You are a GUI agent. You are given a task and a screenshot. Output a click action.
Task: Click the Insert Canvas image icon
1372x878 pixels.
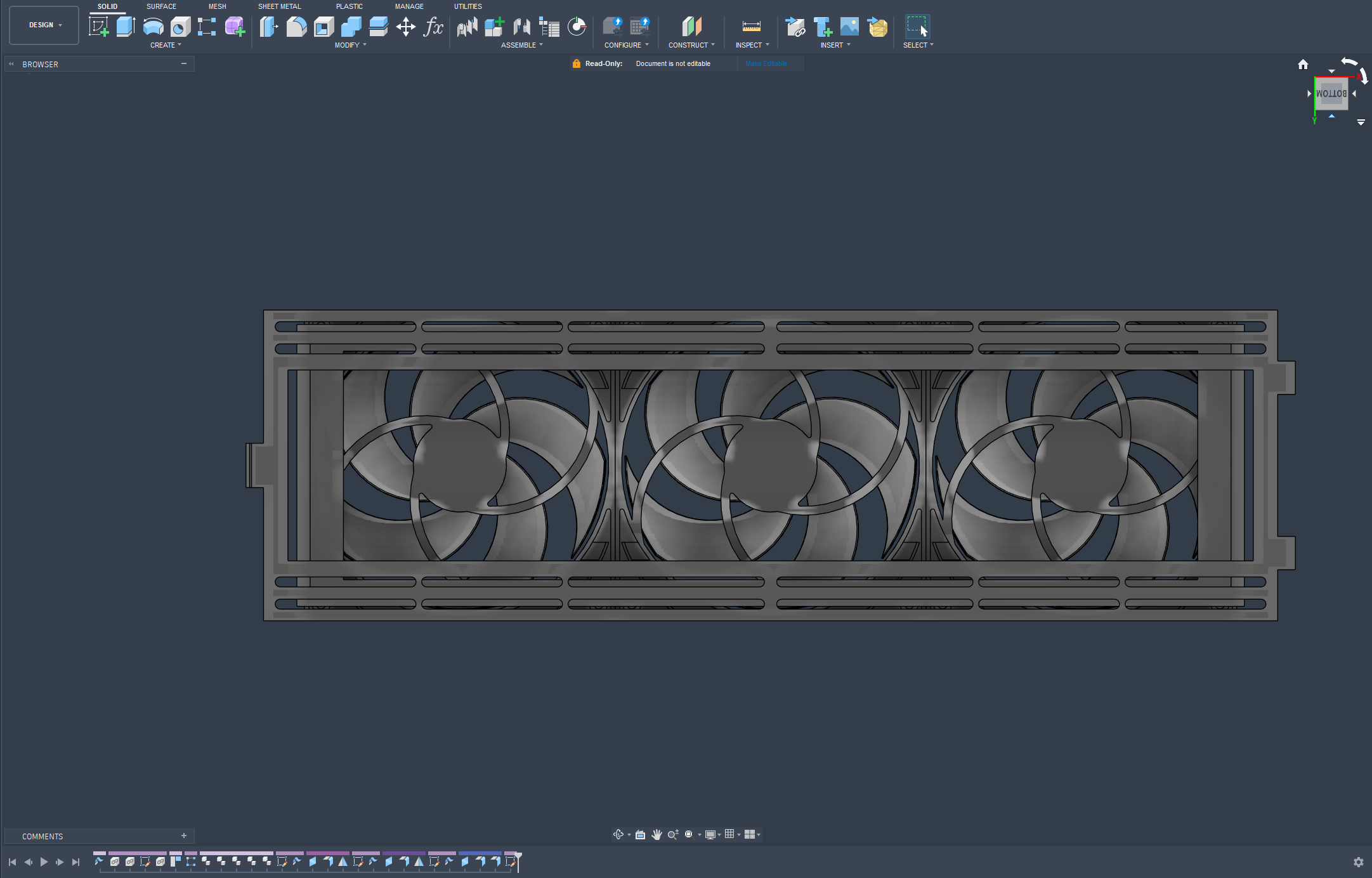[x=849, y=27]
